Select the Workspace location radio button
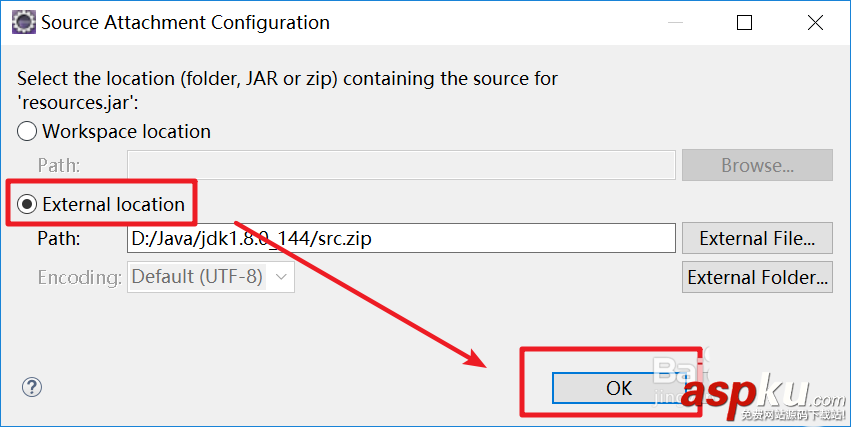Viewport: 851px width, 427px height. tap(27, 131)
